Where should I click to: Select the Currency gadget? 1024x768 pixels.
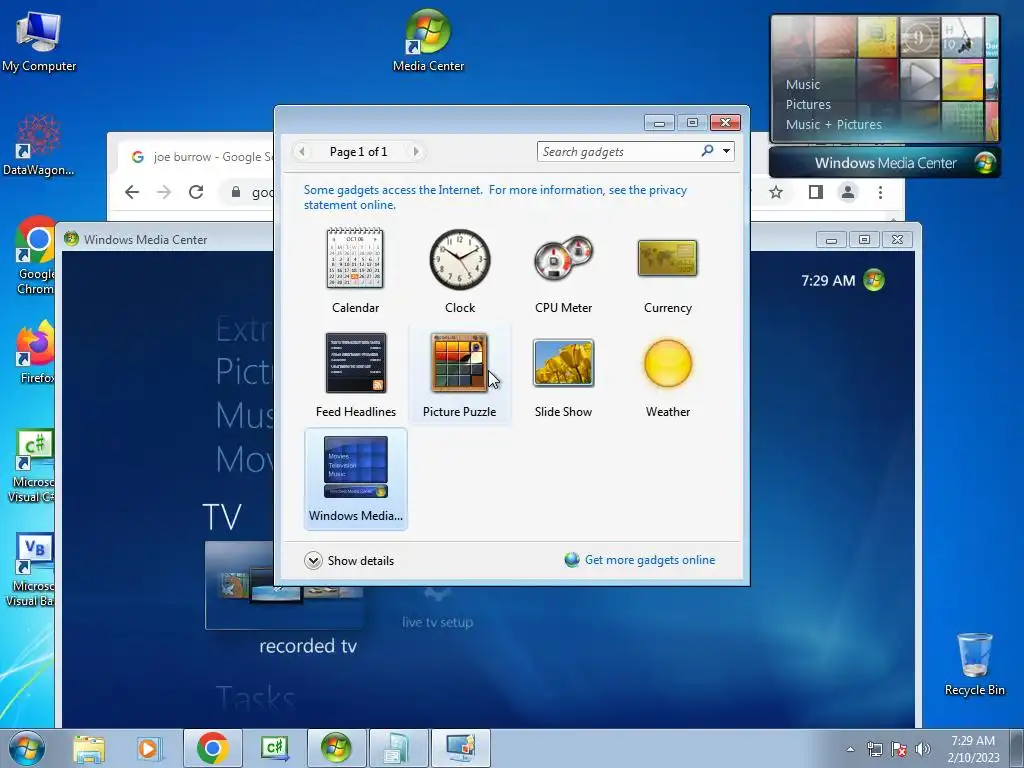[667, 271]
